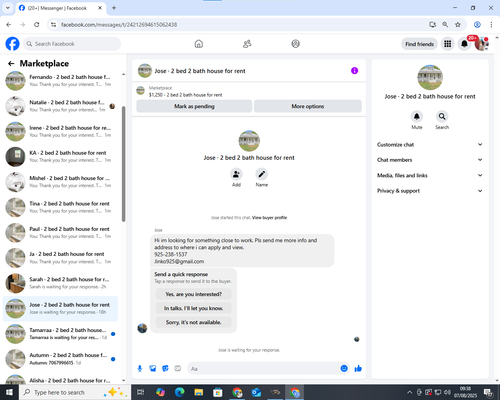This screenshot has width=500, height=400.
Task: Open File Explorer from the taskbar
Action: (199, 392)
